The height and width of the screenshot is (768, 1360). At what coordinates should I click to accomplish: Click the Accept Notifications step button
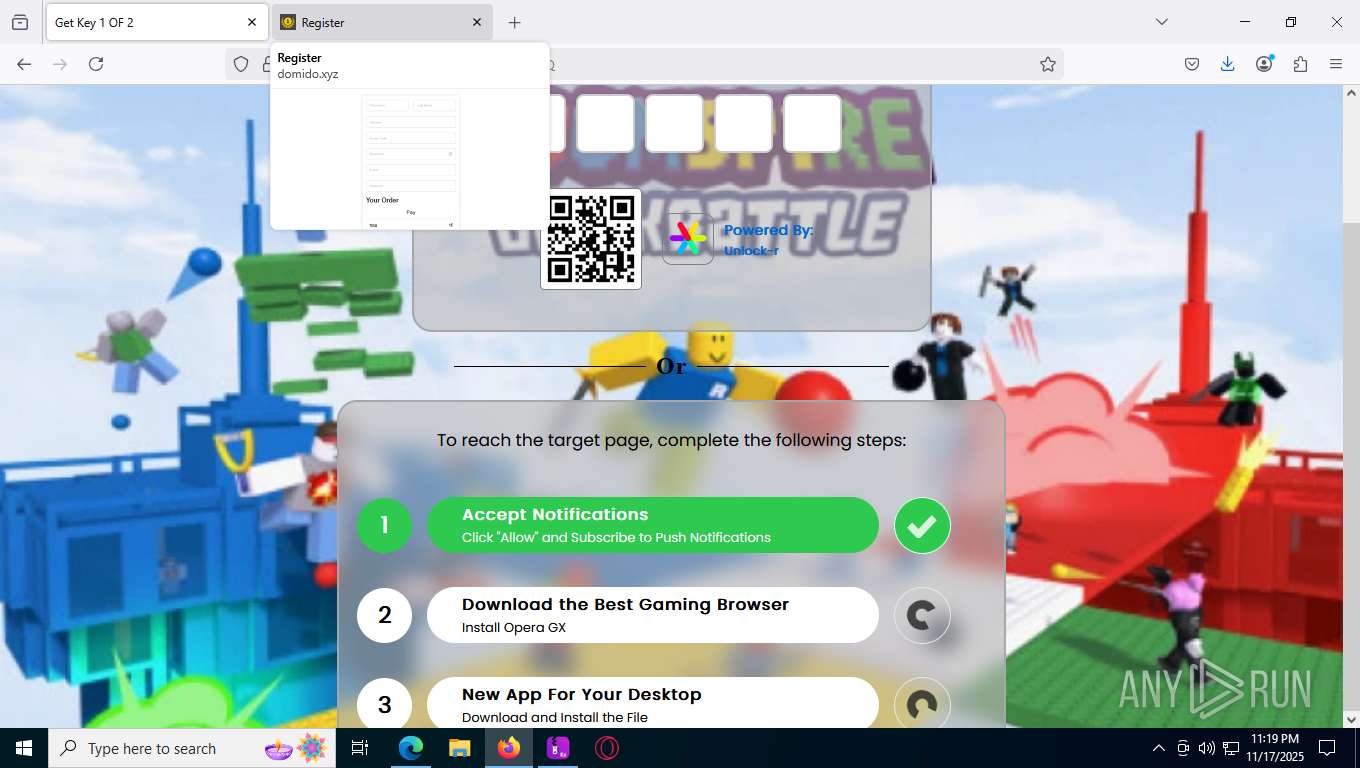click(653, 525)
